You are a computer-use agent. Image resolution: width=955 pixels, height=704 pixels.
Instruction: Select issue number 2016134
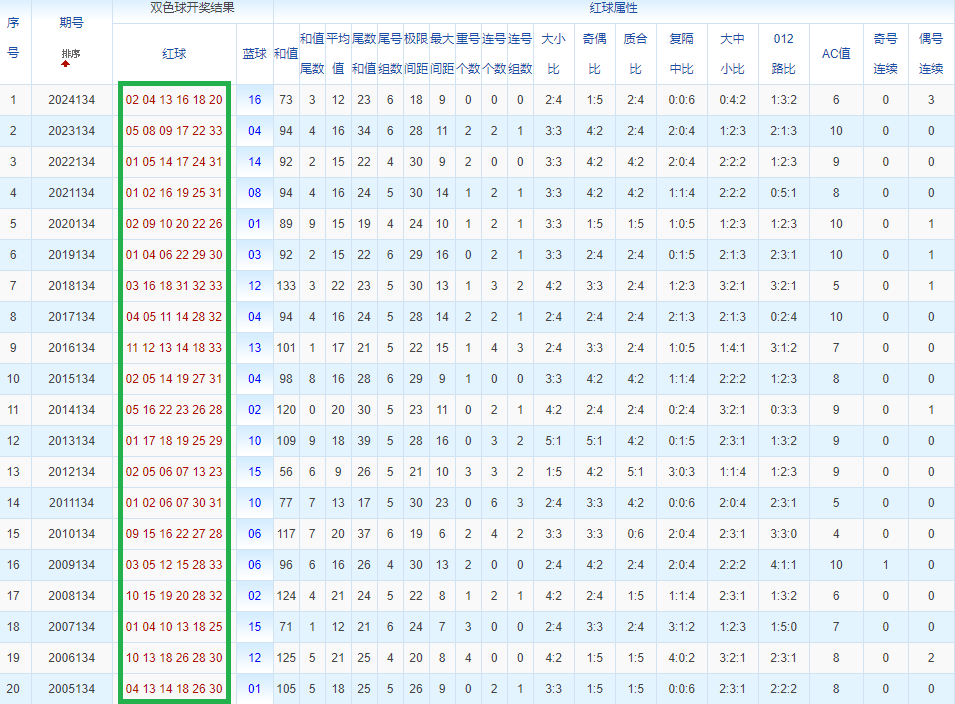click(x=72, y=348)
